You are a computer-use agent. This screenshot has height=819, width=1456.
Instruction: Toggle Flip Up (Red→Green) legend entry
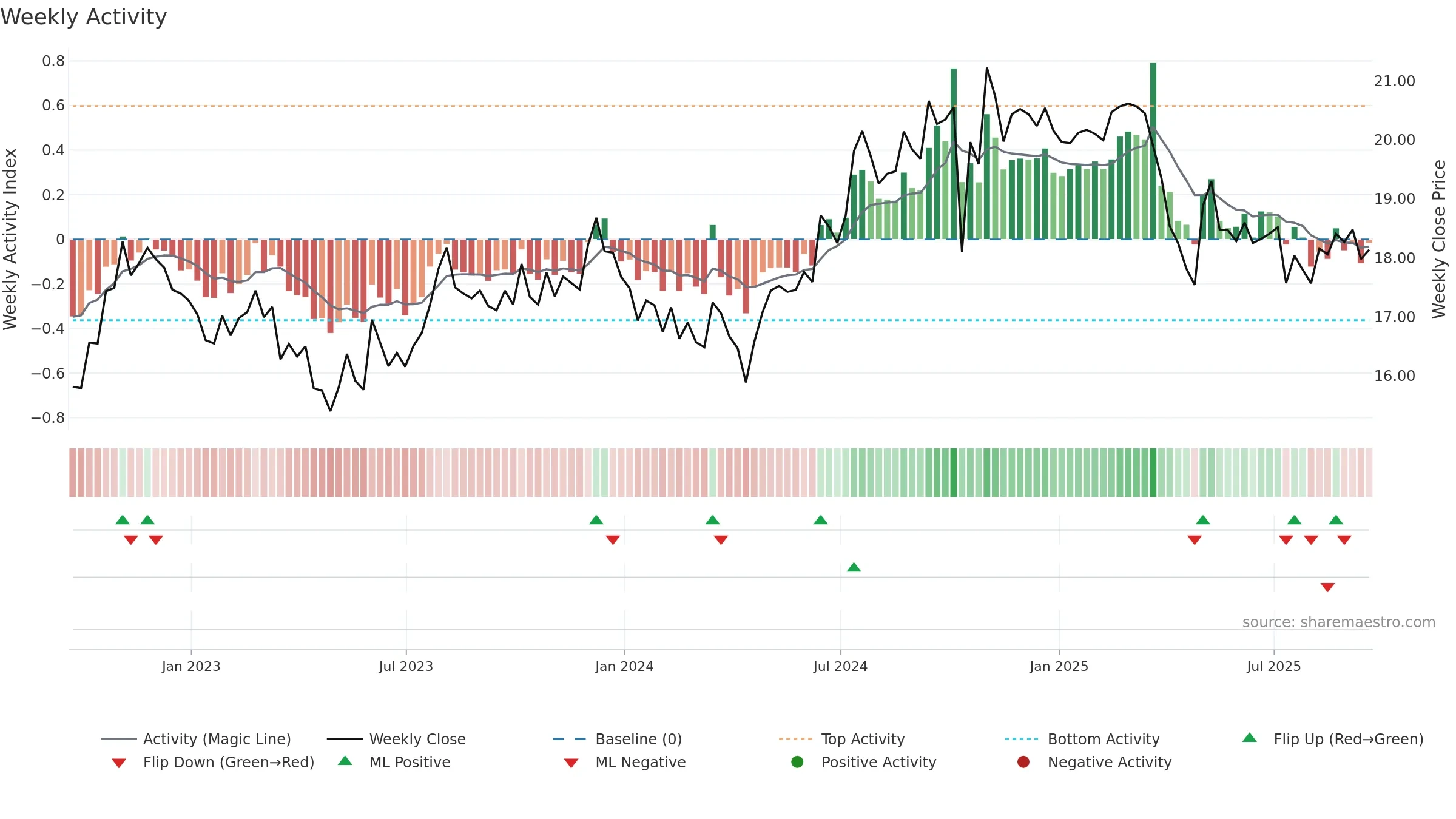tap(1333, 739)
